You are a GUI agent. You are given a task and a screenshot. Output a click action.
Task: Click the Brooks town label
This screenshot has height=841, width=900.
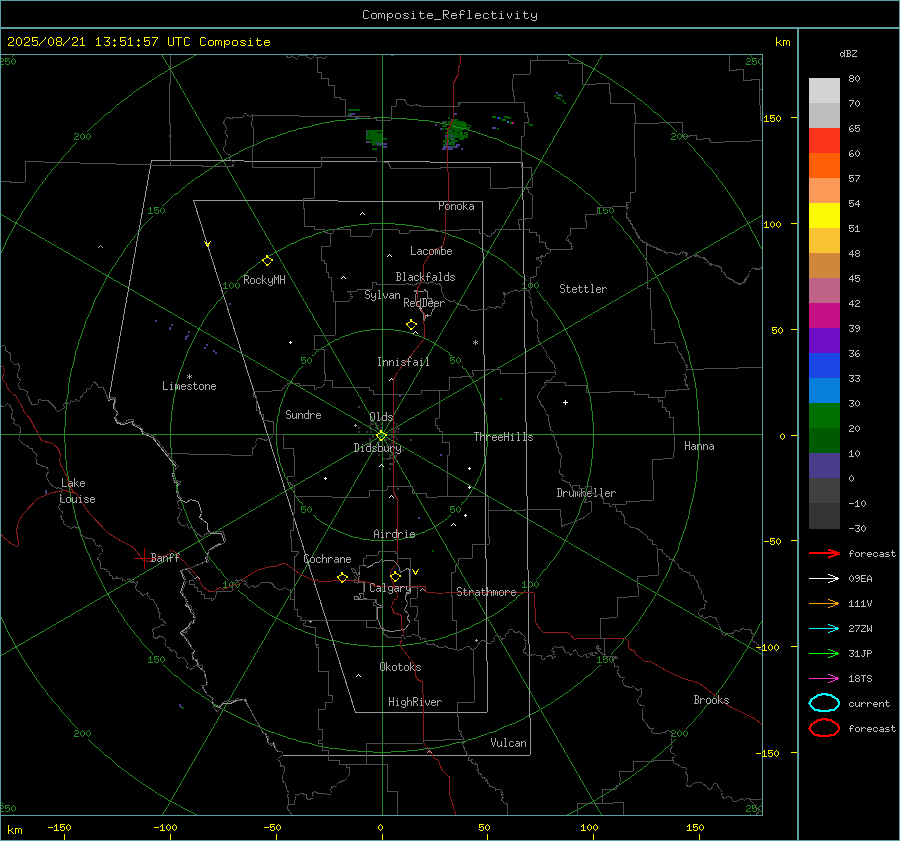click(711, 700)
